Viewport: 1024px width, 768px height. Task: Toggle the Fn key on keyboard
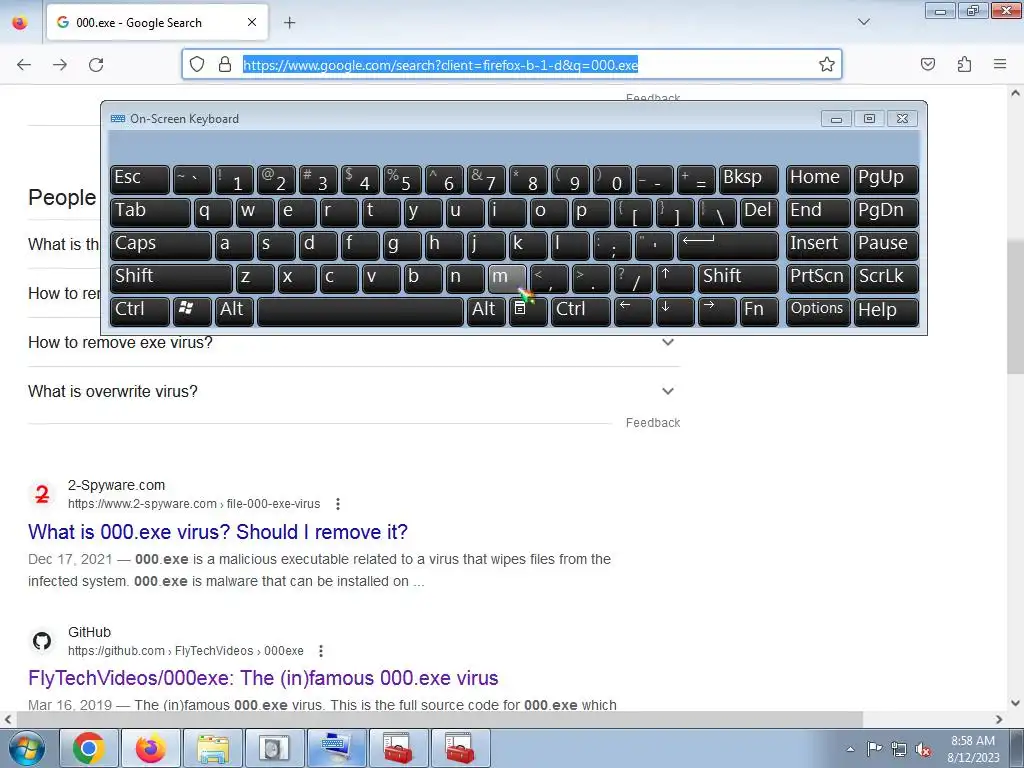(759, 310)
